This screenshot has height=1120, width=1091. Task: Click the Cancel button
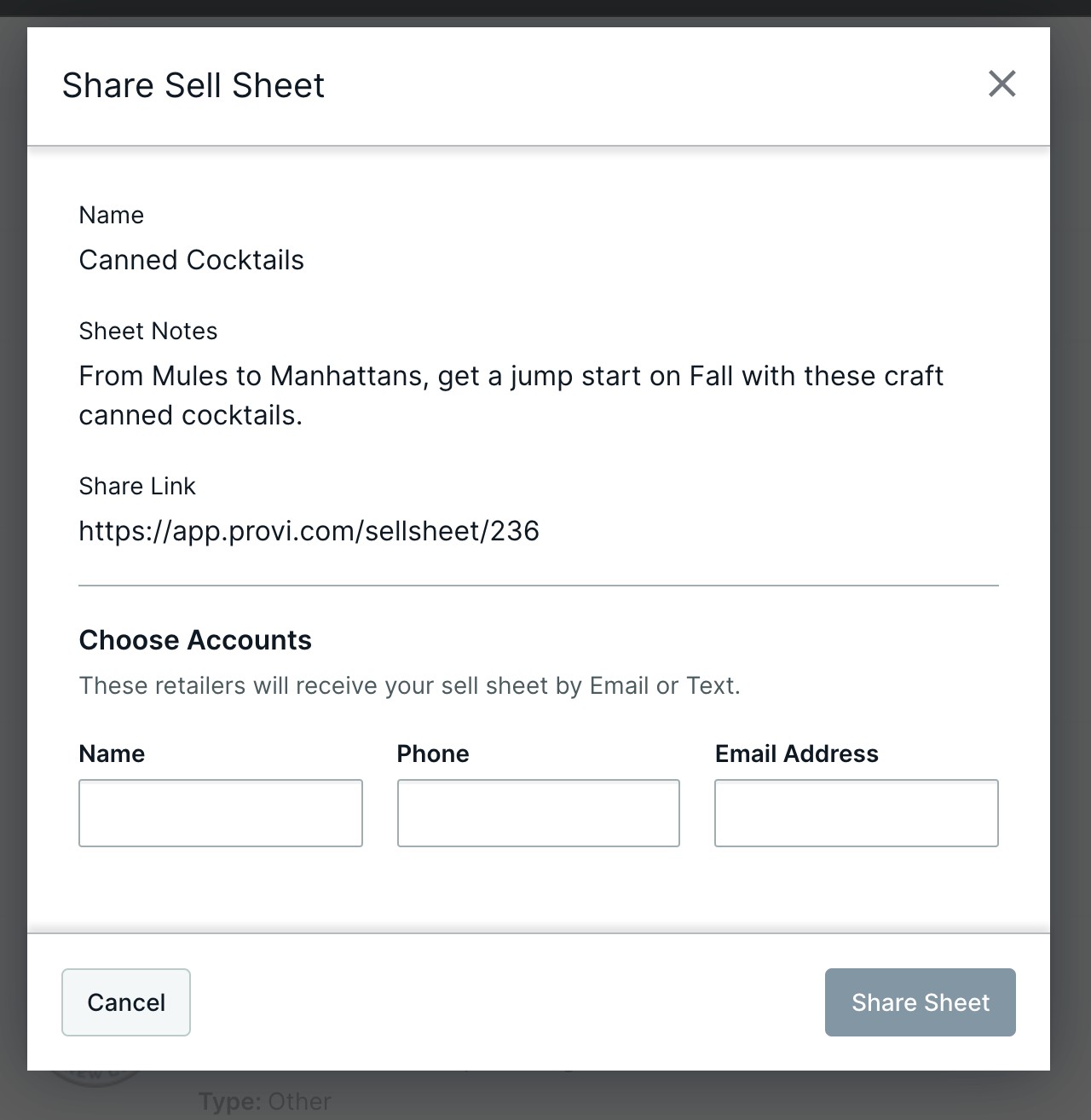point(125,1002)
